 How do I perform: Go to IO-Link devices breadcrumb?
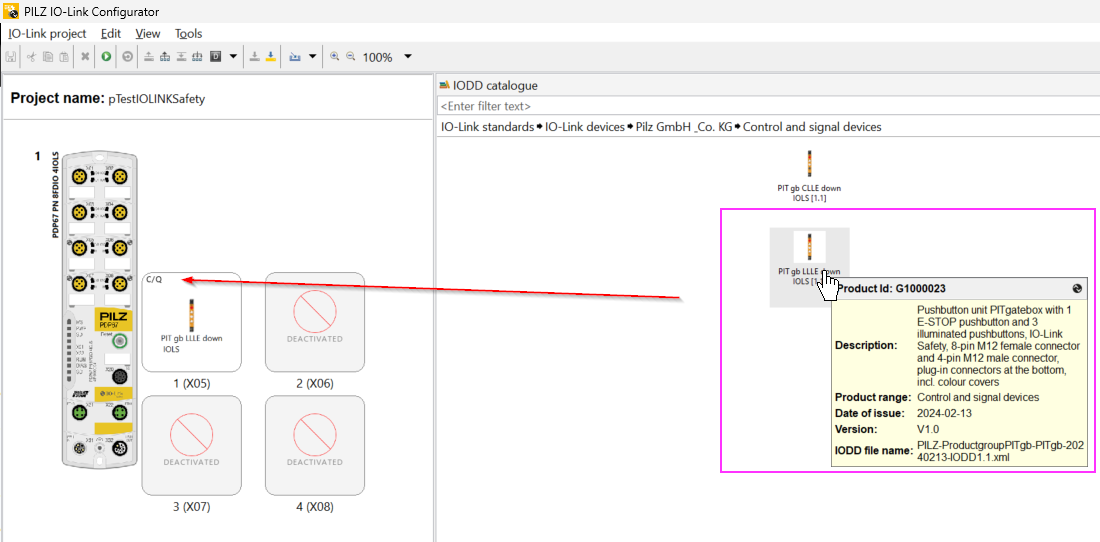pyautogui.click(x=584, y=127)
